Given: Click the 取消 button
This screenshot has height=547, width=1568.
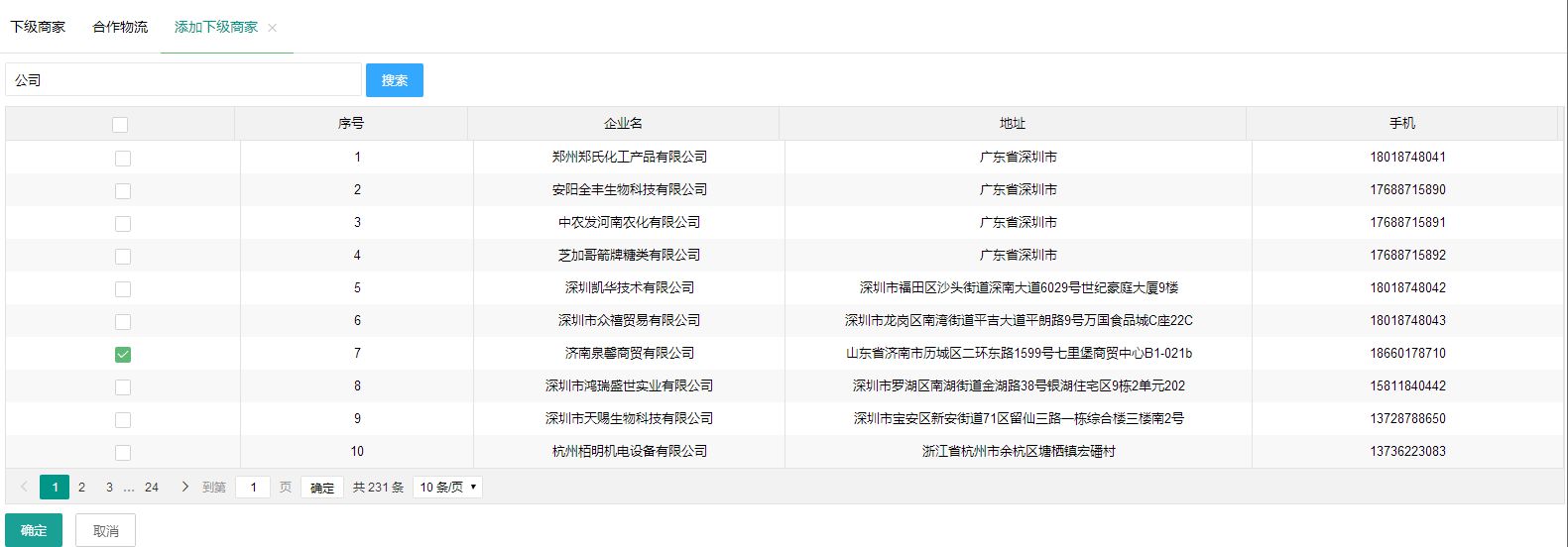Looking at the screenshot, I should click(x=105, y=530).
